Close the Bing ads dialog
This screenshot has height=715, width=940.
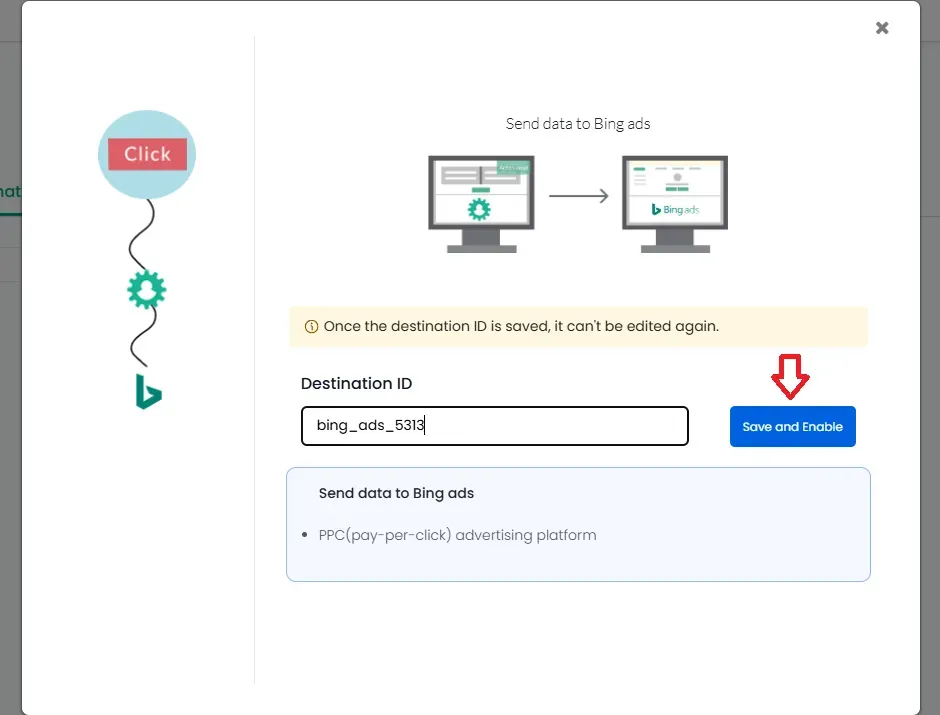[x=882, y=28]
